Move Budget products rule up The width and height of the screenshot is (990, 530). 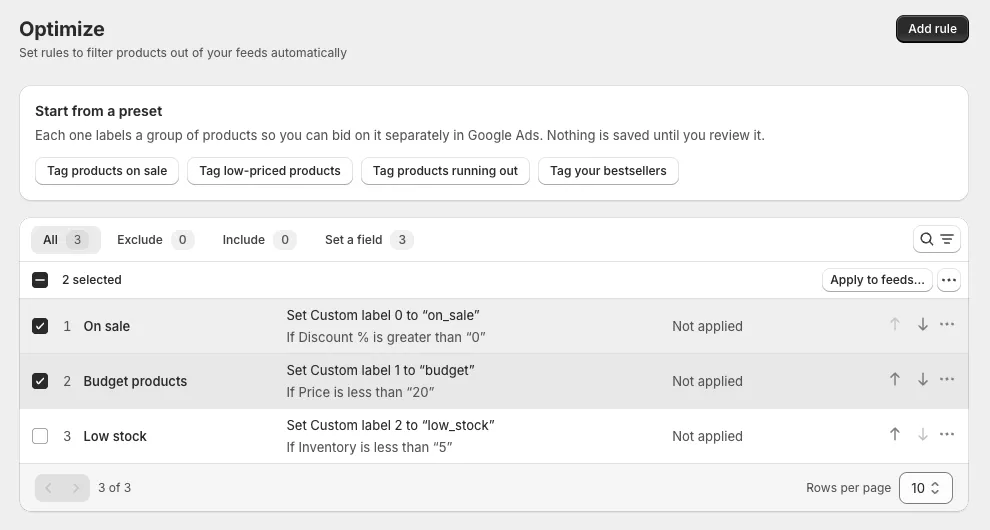(x=895, y=380)
